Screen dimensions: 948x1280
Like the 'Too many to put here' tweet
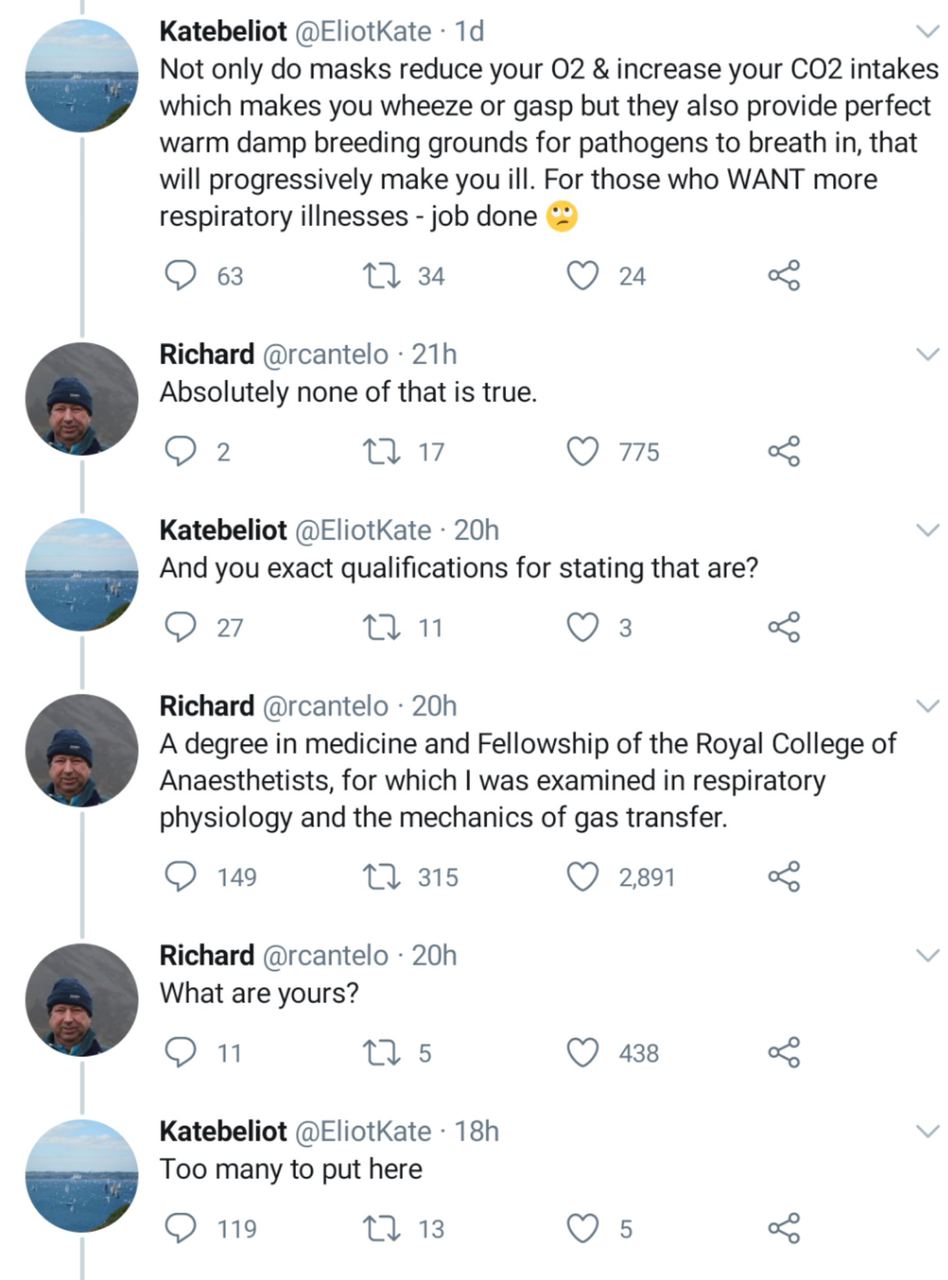click(x=583, y=1228)
